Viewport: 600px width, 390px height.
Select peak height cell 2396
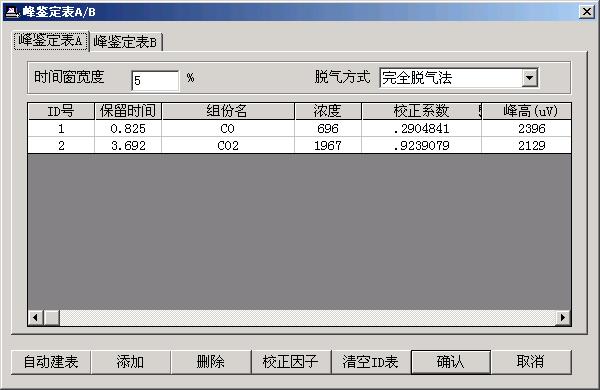pyautogui.click(x=527, y=129)
